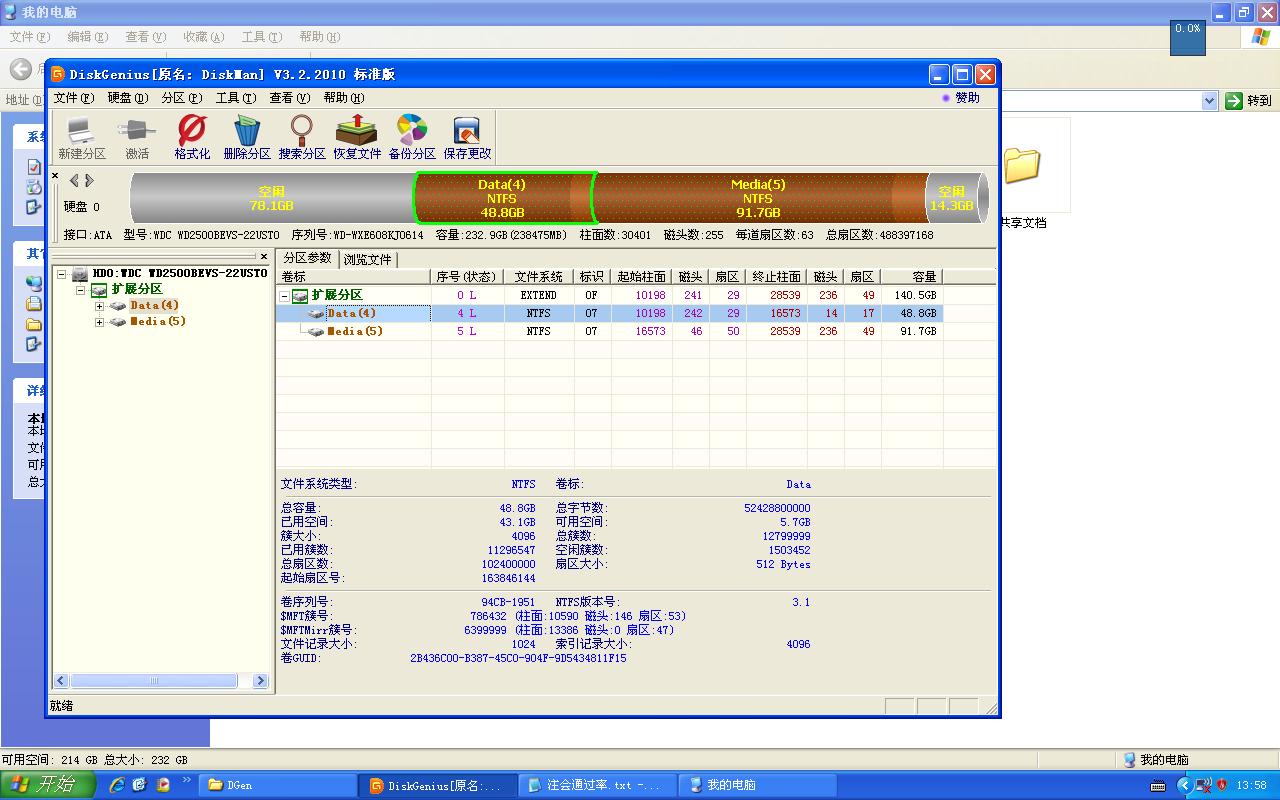Switch to 我的电脑 taskbar window
This screenshot has width=1280, height=800.
click(758, 785)
